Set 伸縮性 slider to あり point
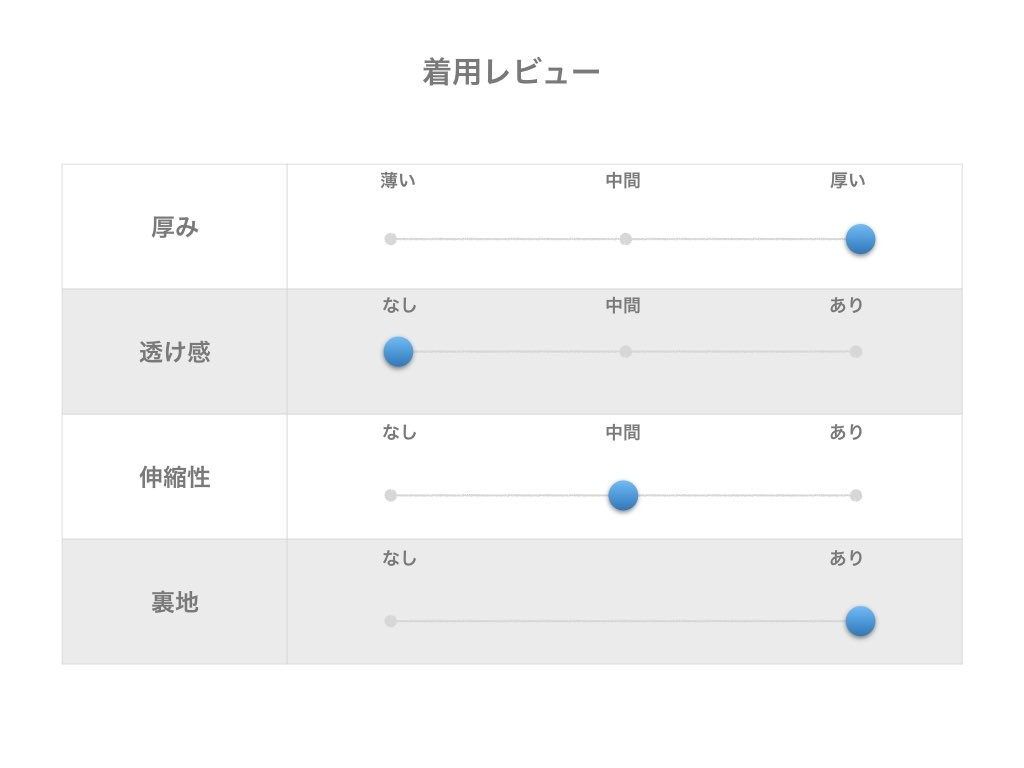The width and height of the screenshot is (1024, 768). point(855,495)
